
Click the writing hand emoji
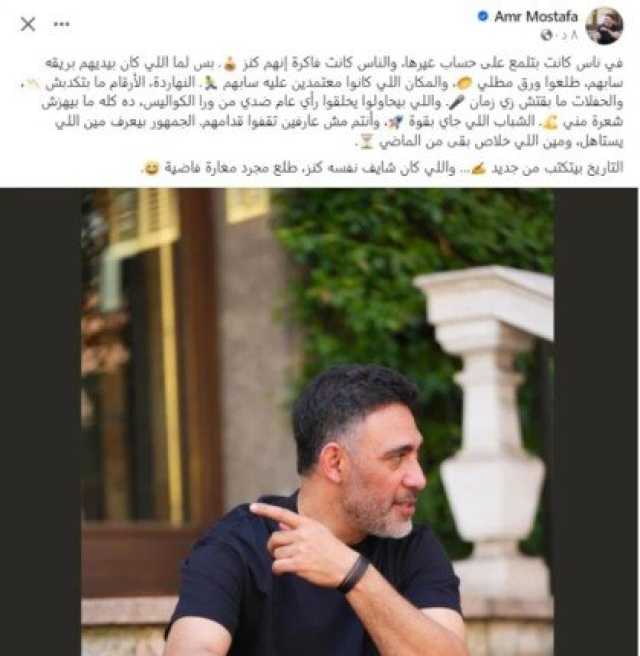pyautogui.click(x=479, y=168)
